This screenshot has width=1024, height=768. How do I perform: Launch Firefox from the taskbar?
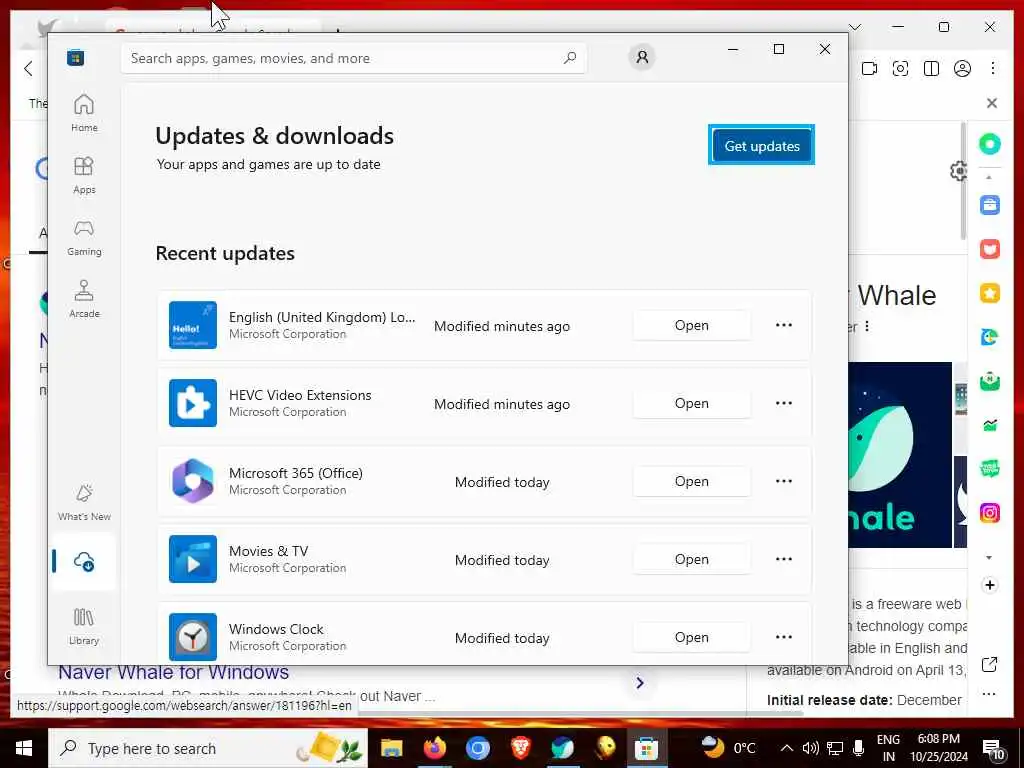point(434,748)
